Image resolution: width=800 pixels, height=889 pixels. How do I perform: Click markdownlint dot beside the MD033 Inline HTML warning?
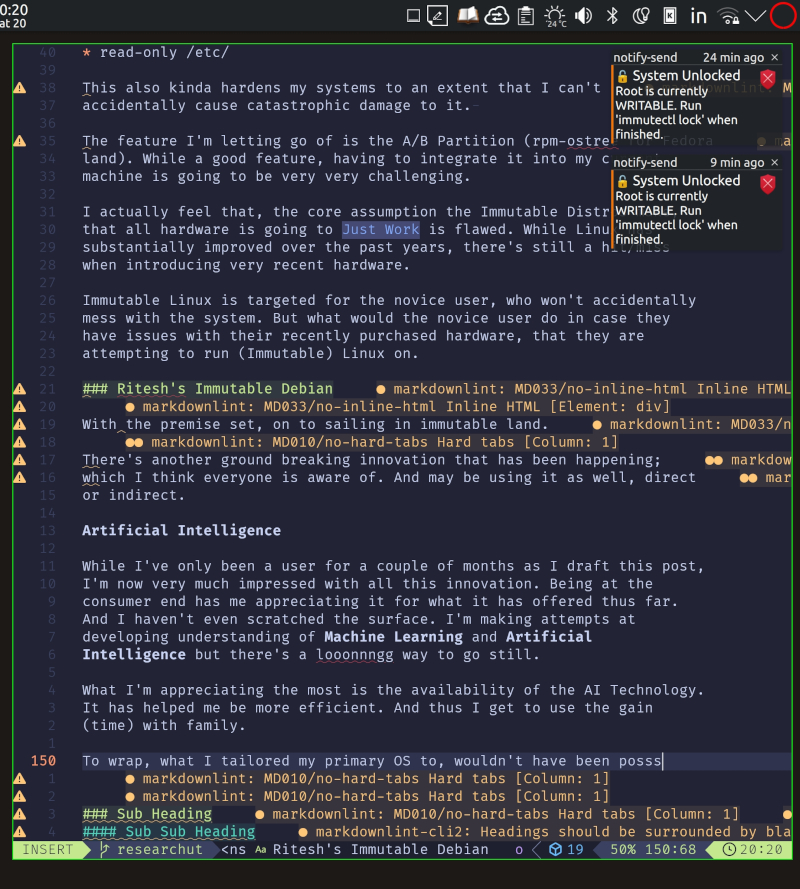(381, 389)
